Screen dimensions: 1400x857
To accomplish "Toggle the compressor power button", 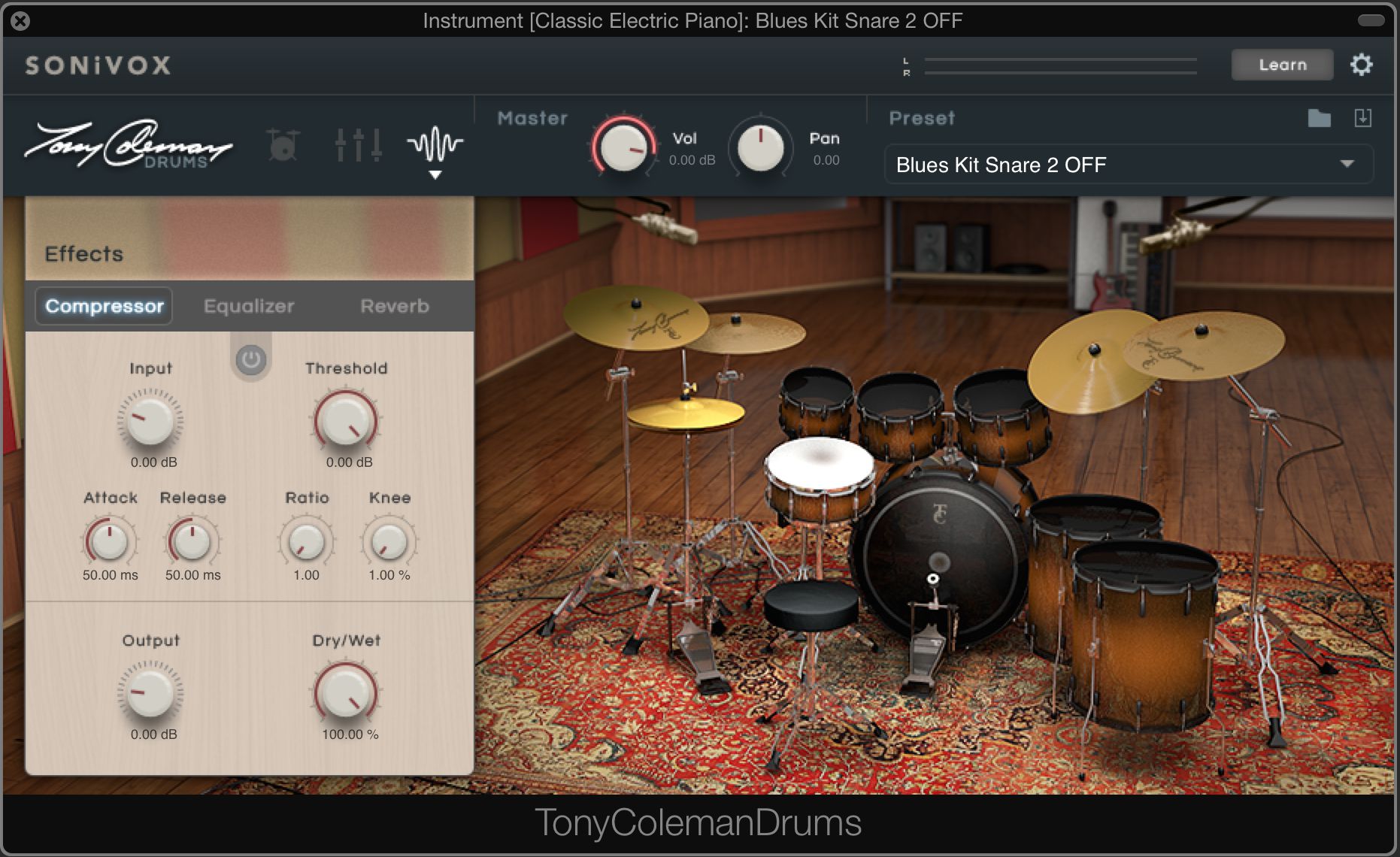I will [x=251, y=359].
